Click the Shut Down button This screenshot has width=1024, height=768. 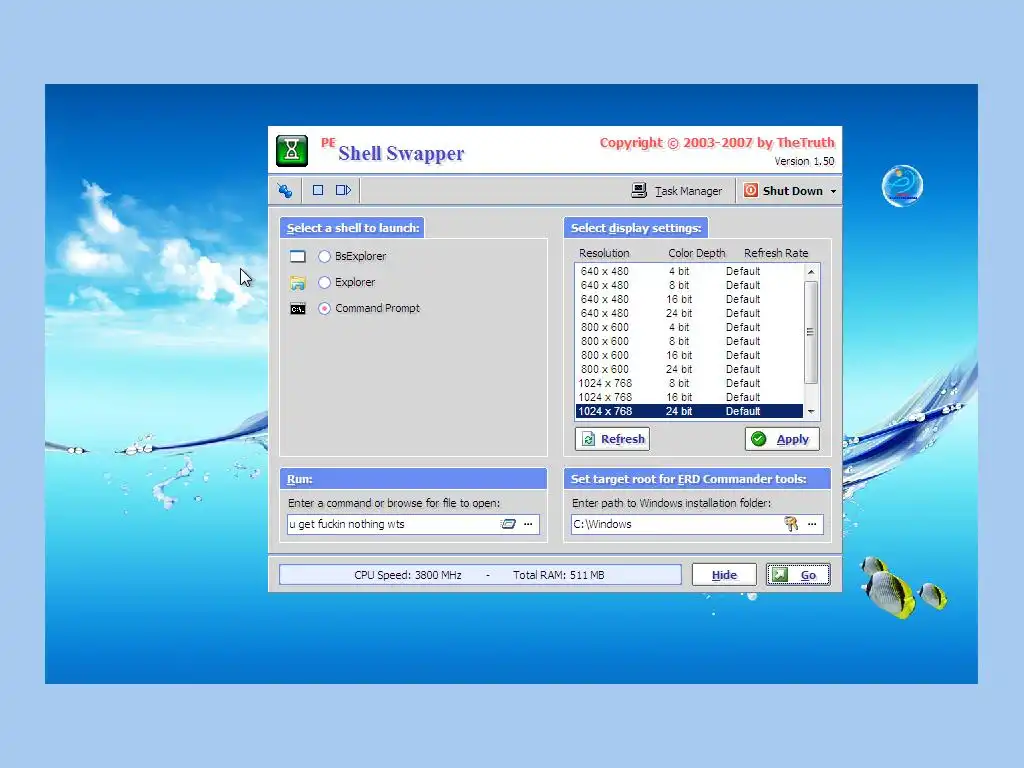tap(784, 191)
